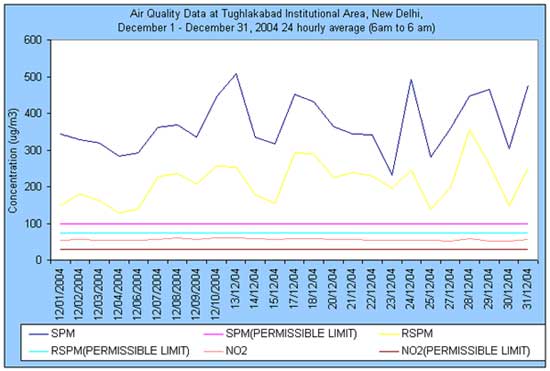Click the x-axis date 15/12/04
The width and height of the screenshot is (550, 371).
[x=274, y=289]
